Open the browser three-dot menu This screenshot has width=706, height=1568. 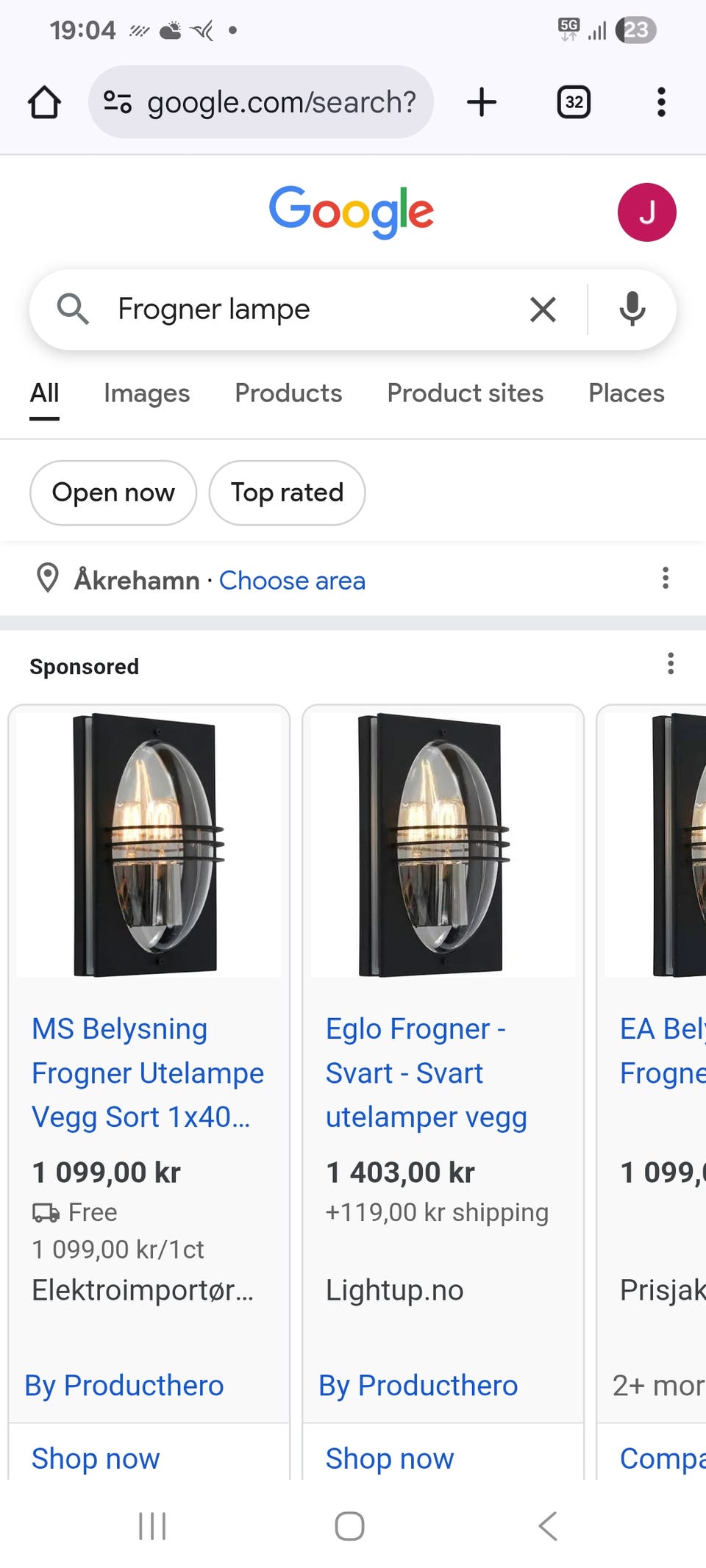pos(661,102)
